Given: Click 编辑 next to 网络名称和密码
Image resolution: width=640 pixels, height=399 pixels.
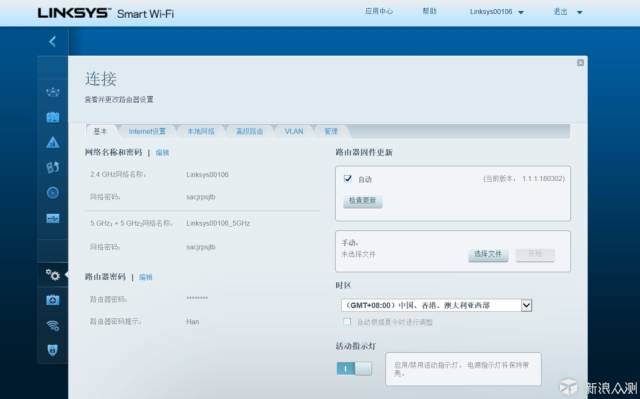Looking at the screenshot, I should pos(162,153).
